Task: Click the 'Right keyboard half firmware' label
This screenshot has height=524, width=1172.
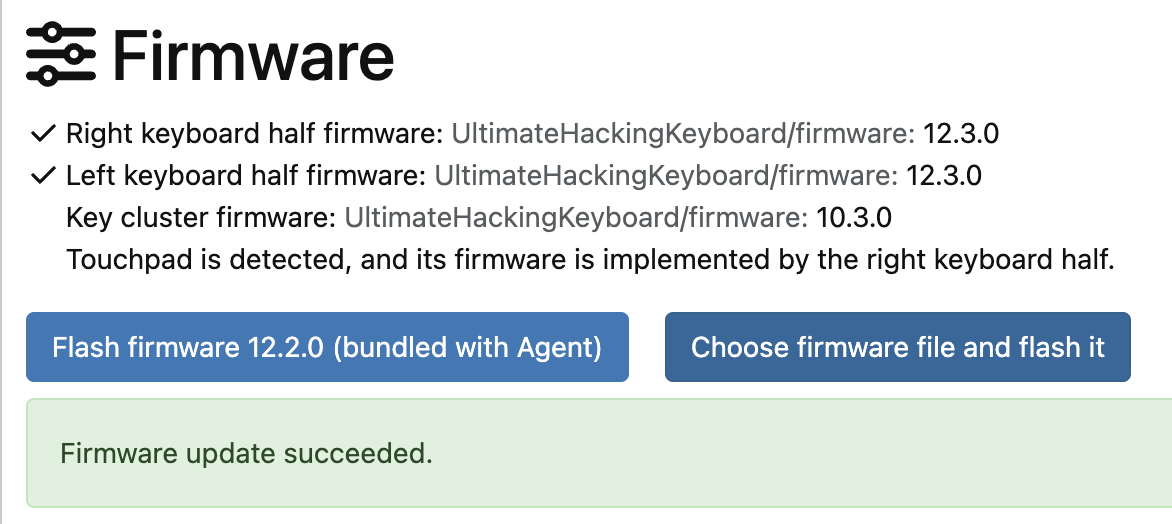Action: [x=255, y=133]
